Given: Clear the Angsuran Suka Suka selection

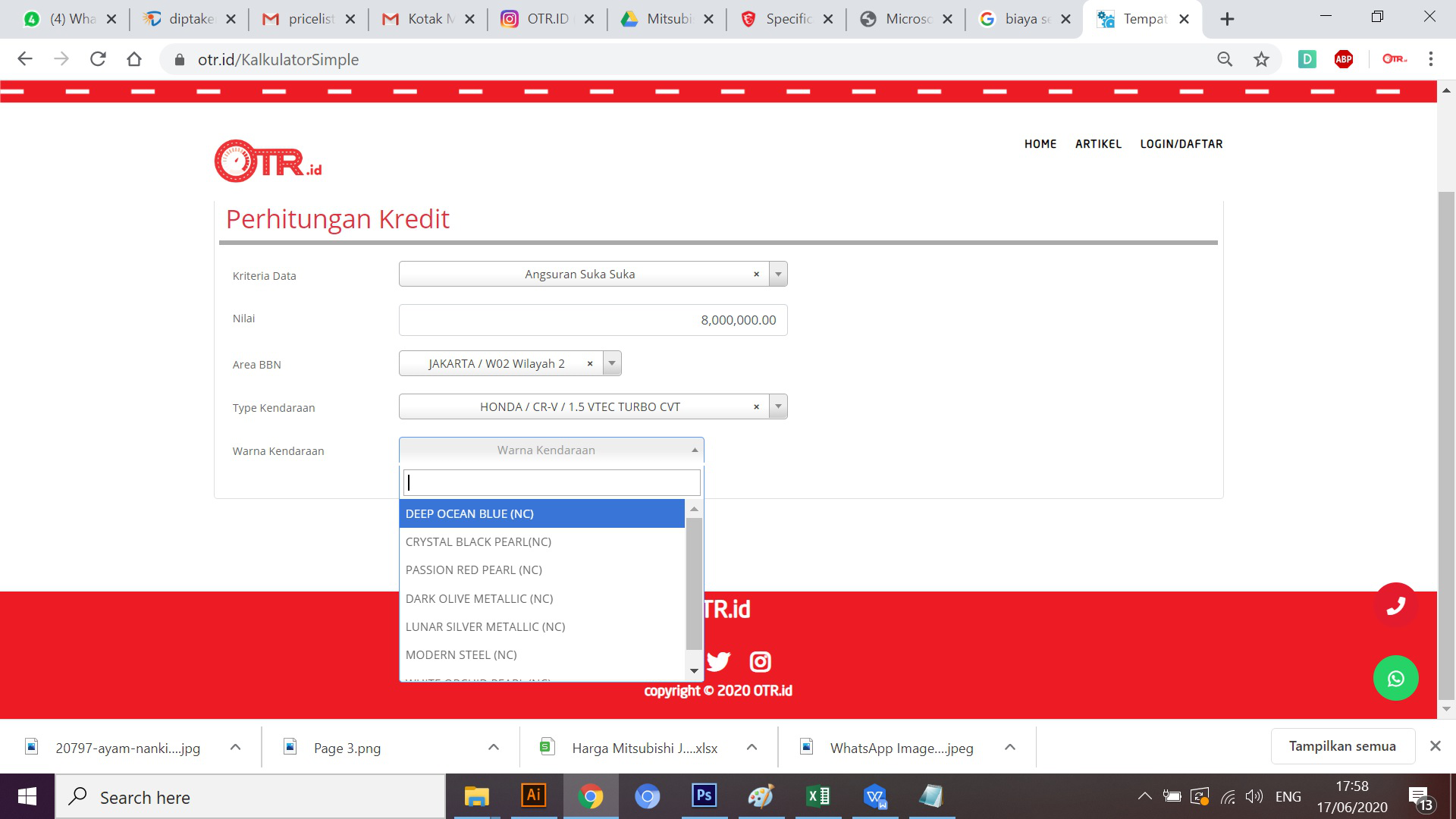Looking at the screenshot, I should coord(756,275).
